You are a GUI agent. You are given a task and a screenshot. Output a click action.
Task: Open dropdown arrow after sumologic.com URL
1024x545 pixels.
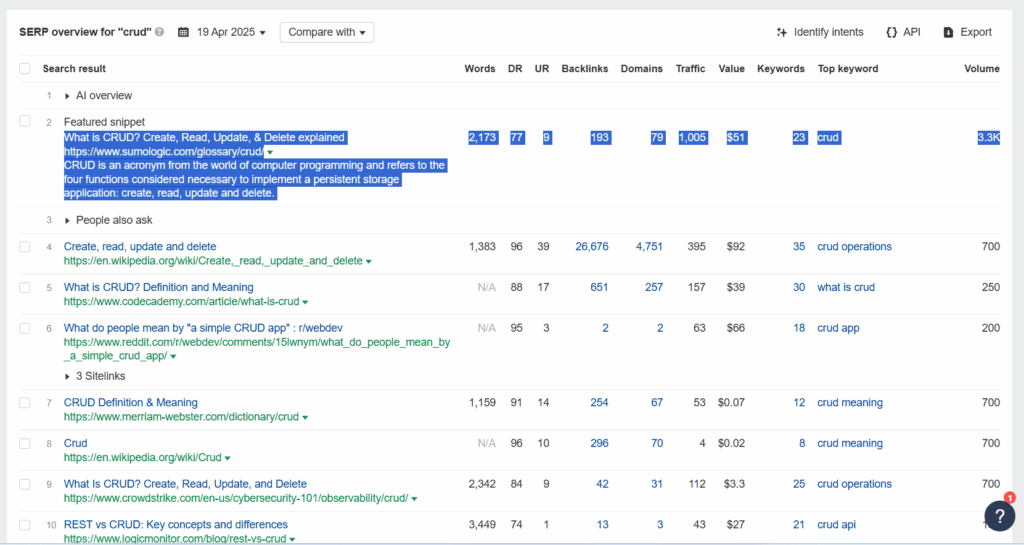click(270, 152)
